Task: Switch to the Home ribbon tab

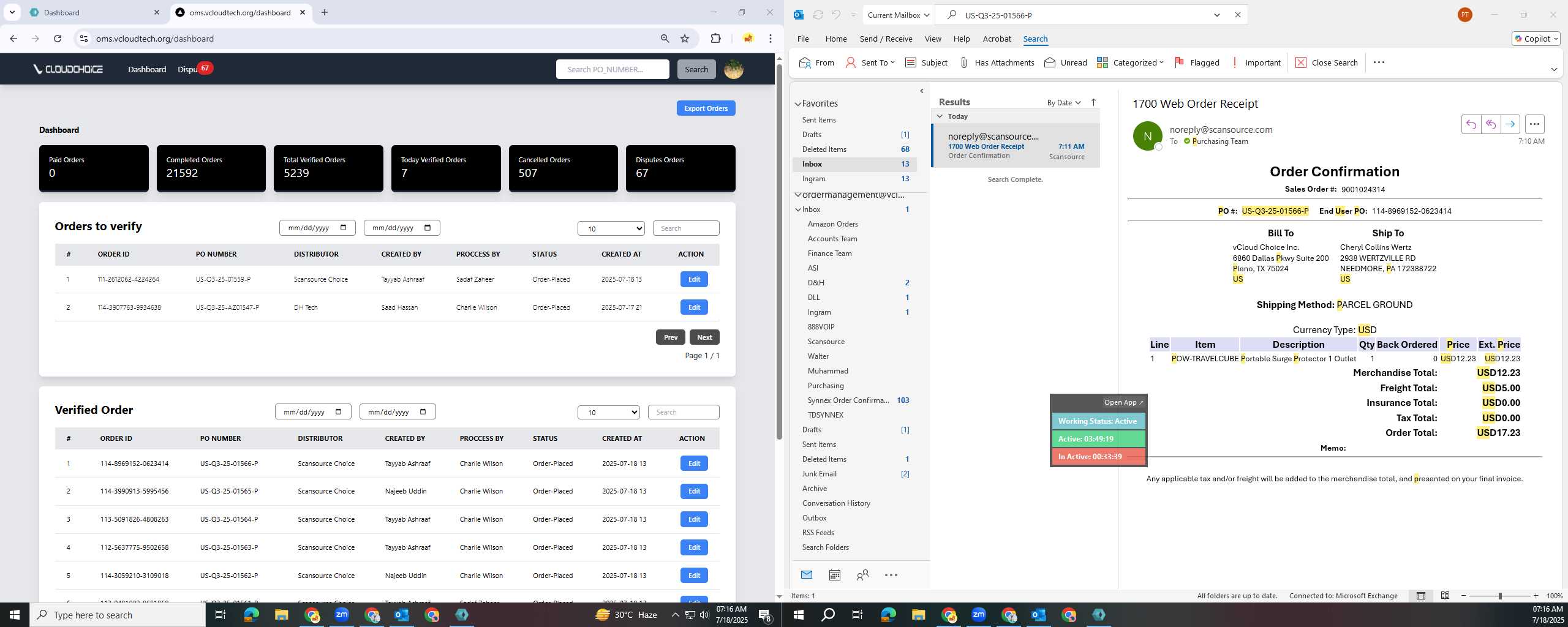Action: tap(835, 39)
